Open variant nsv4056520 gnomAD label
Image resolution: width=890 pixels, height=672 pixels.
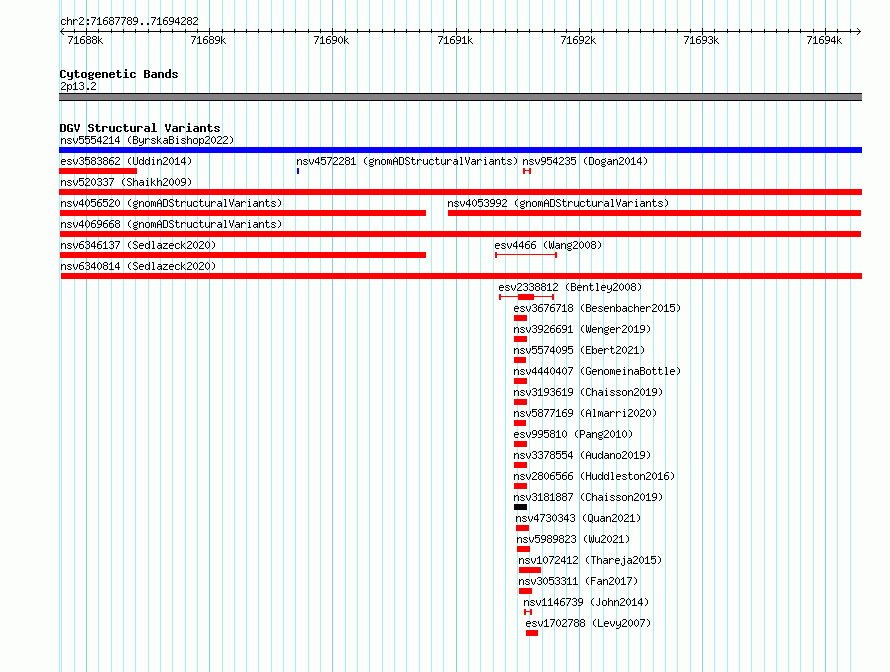(x=171, y=203)
